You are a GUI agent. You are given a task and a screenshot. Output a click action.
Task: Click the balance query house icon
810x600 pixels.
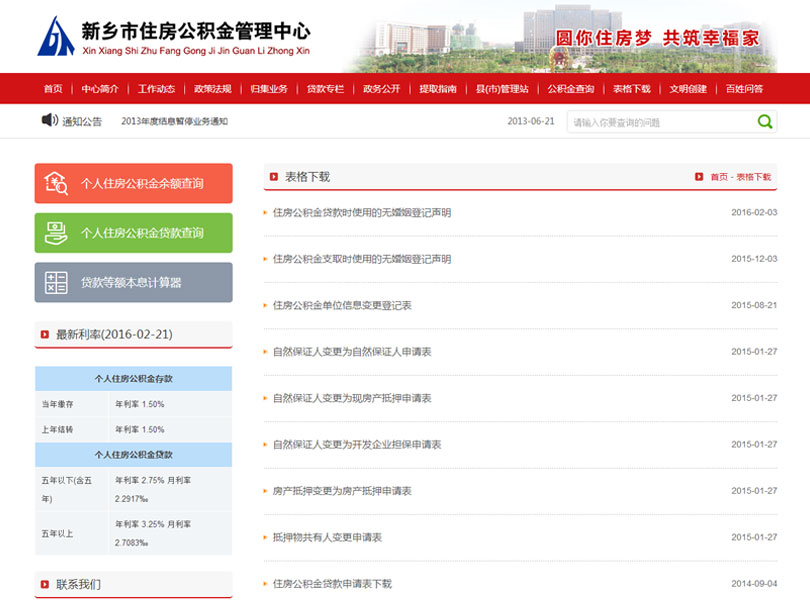56,183
